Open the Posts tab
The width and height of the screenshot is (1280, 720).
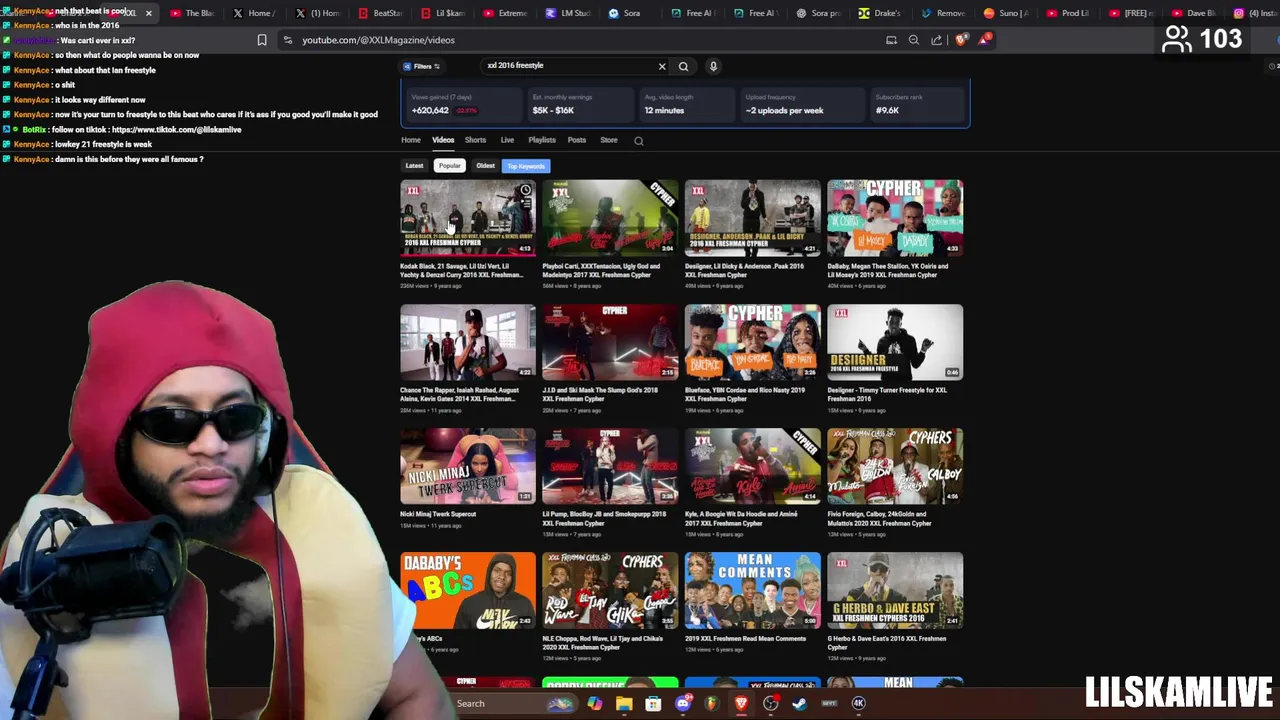(577, 140)
